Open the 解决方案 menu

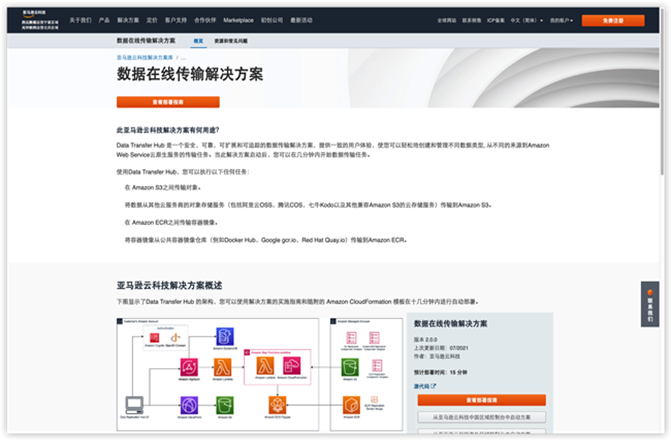[x=128, y=20]
